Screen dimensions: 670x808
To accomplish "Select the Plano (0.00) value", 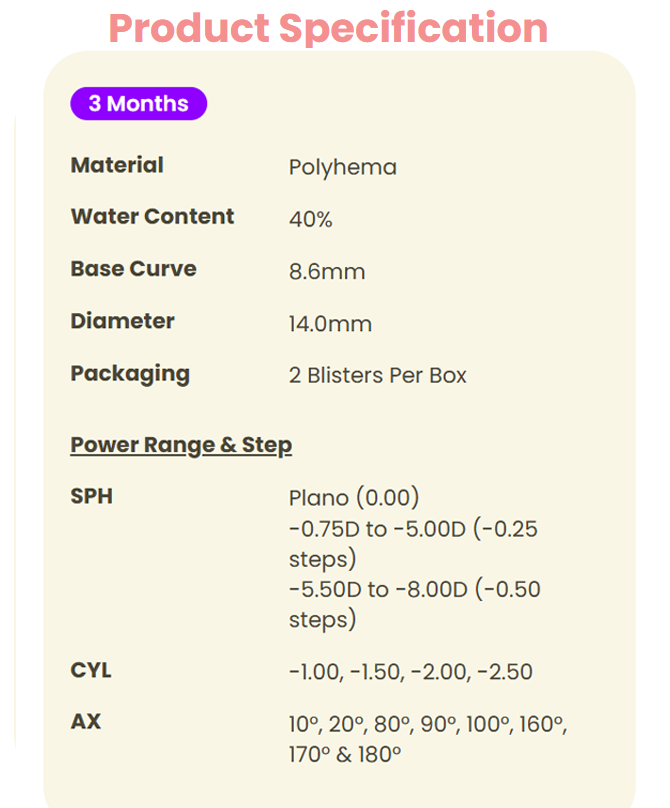I will click(354, 498).
